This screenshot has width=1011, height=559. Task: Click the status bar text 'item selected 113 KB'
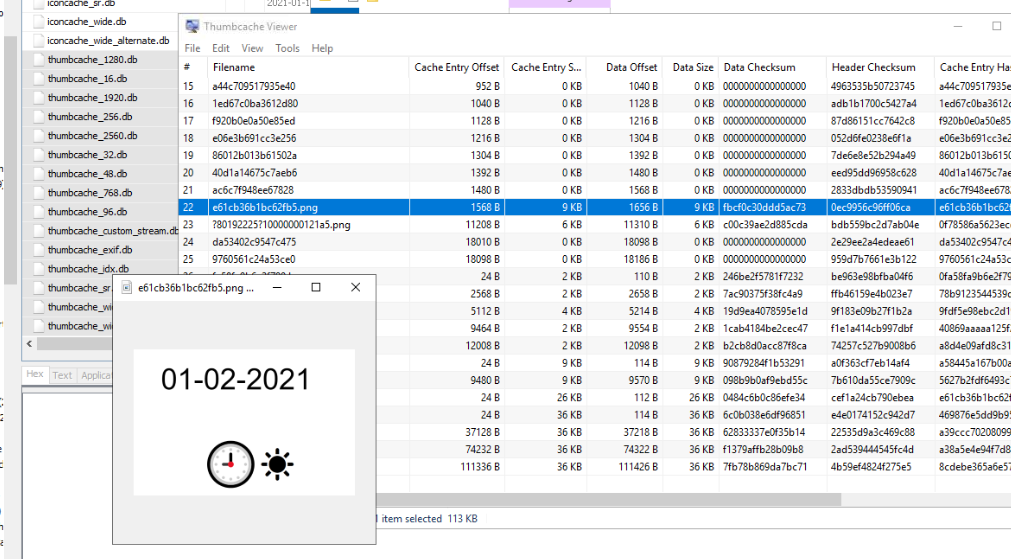[429, 518]
